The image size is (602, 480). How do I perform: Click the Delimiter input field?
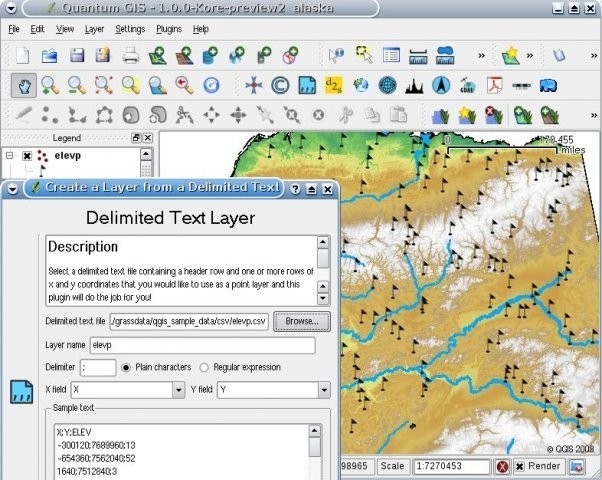tap(98, 367)
